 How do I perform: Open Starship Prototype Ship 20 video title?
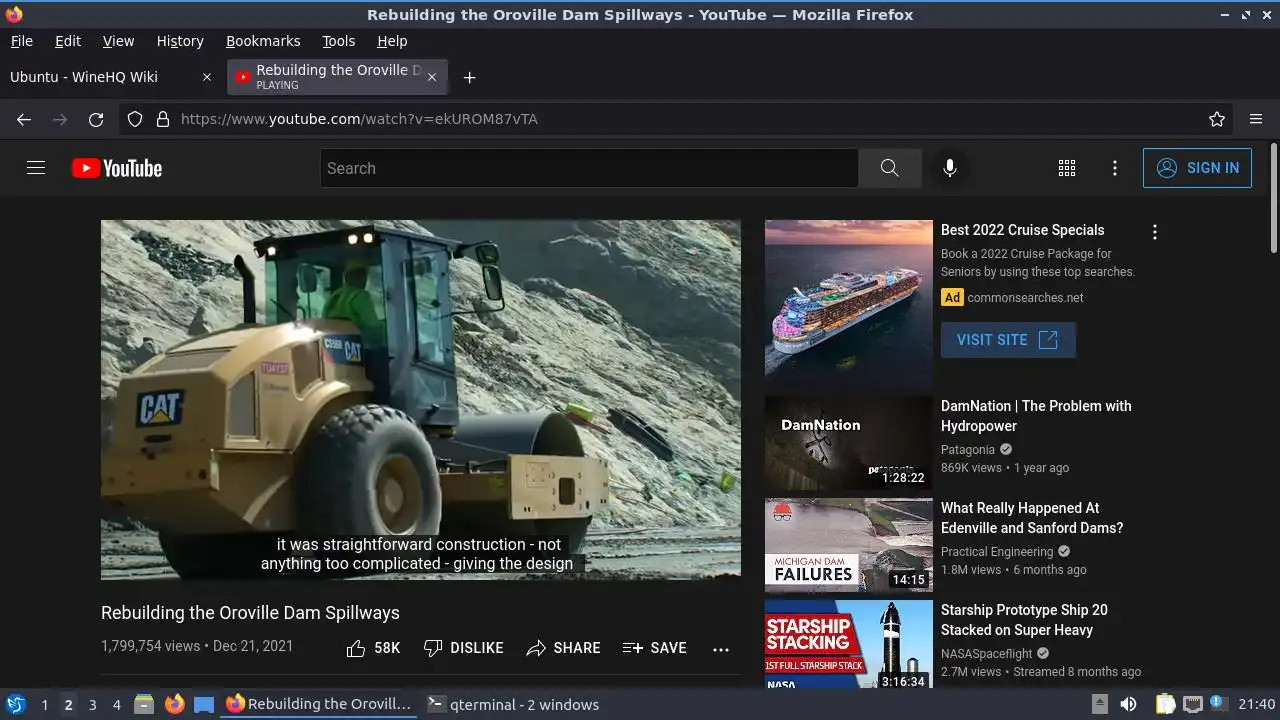click(x=1024, y=620)
